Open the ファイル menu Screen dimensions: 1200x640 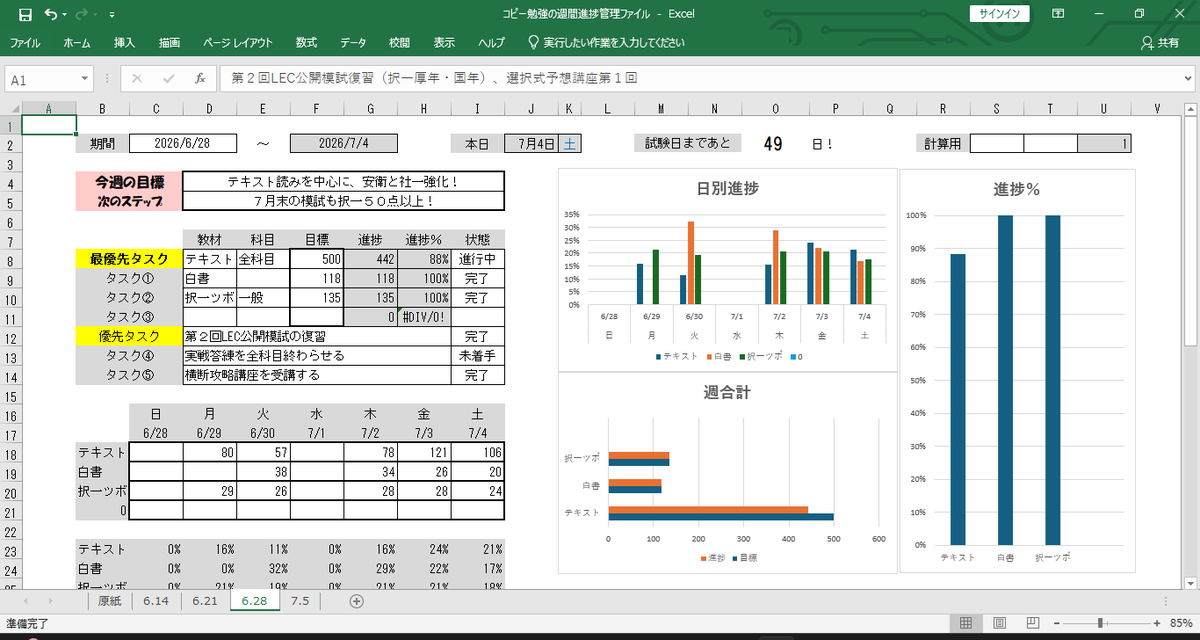25,43
